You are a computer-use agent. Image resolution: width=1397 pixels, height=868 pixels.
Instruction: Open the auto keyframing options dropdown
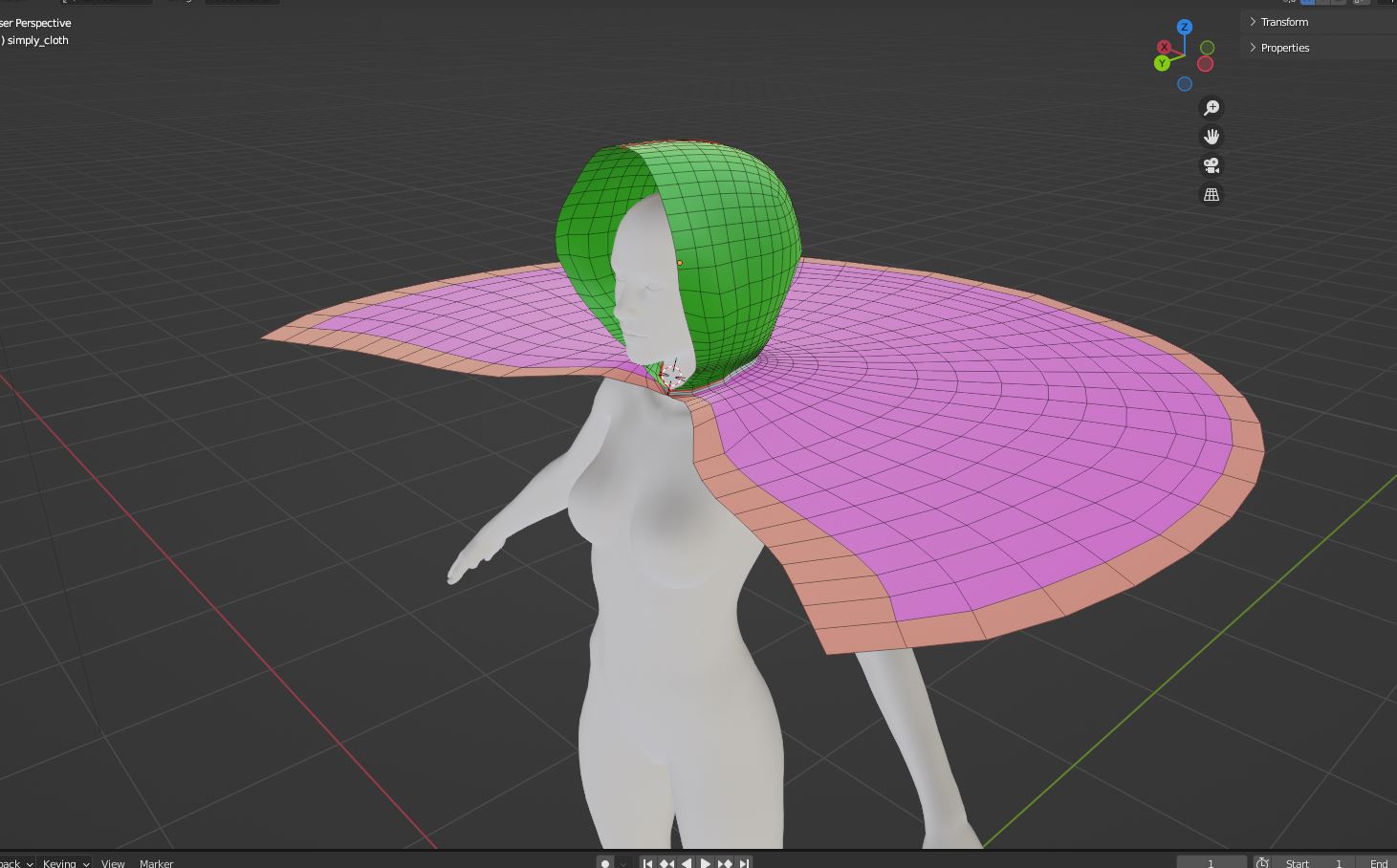[623, 862]
